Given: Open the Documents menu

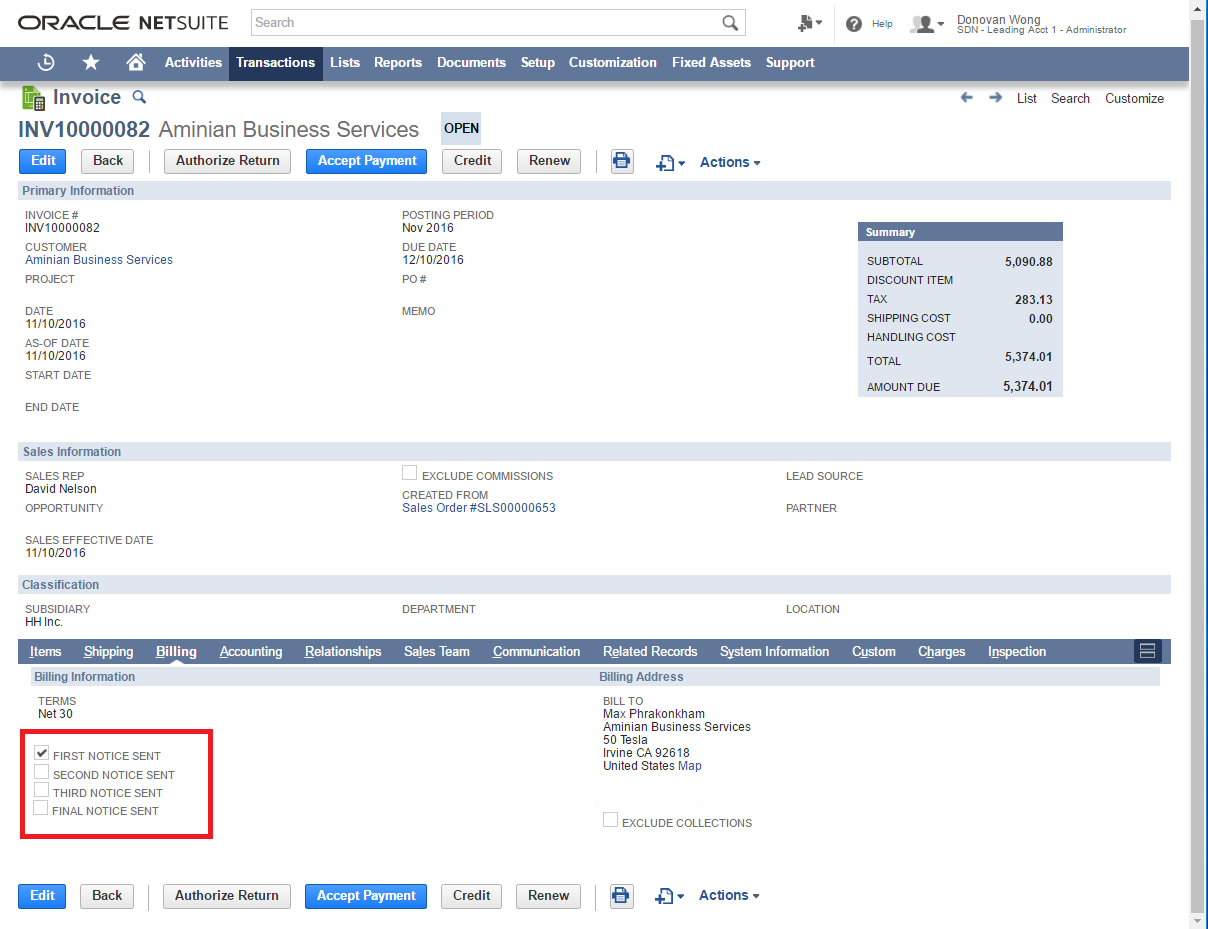Looking at the screenshot, I should (471, 62).
